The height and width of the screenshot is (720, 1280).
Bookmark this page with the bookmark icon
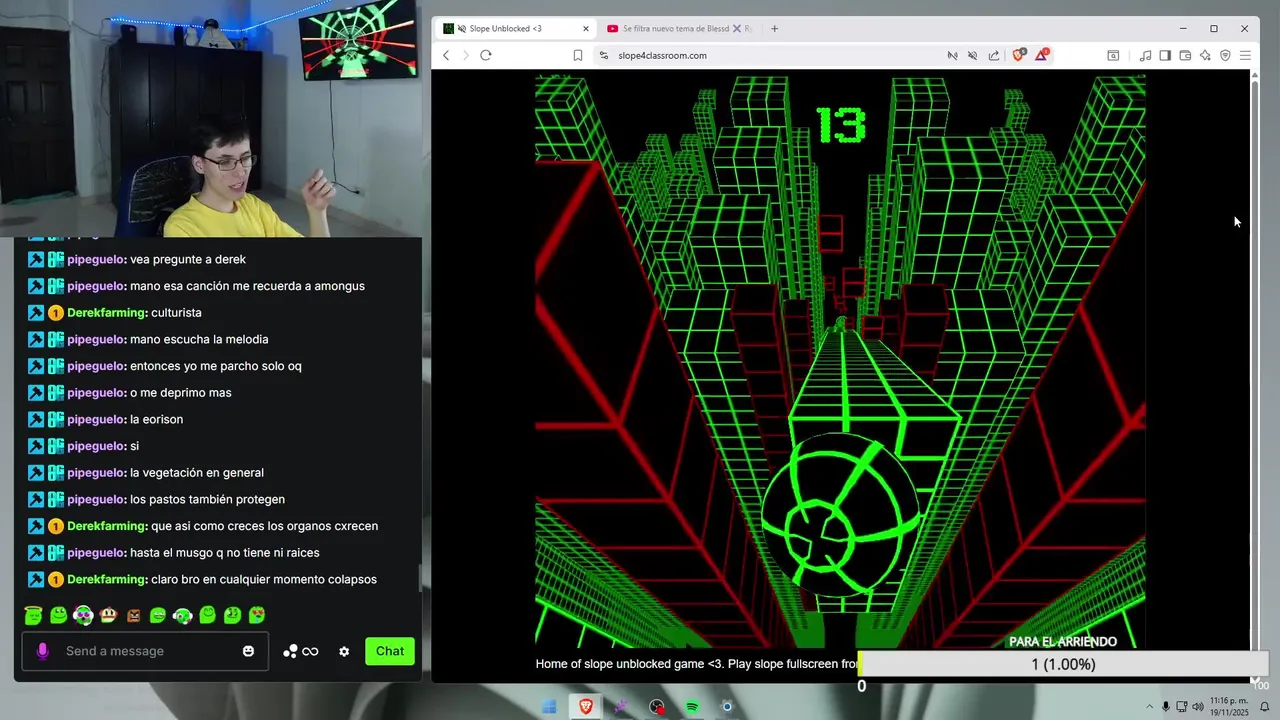pyautogui.click(x=577, y=55)
